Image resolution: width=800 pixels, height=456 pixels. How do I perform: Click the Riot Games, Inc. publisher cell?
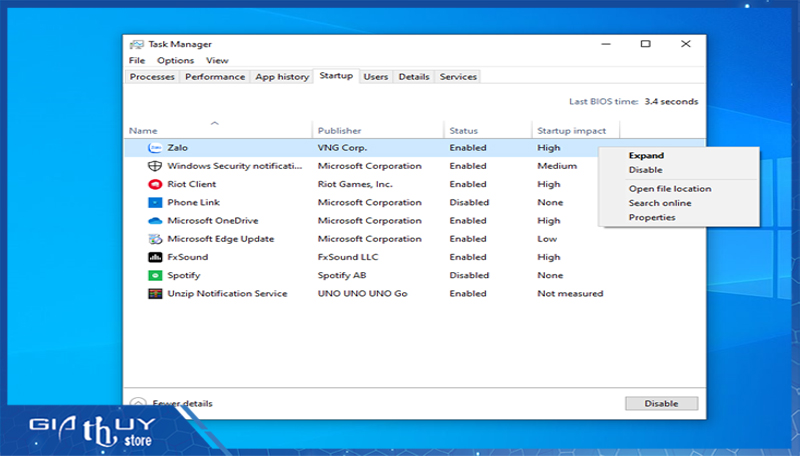(x=355, y=184)
